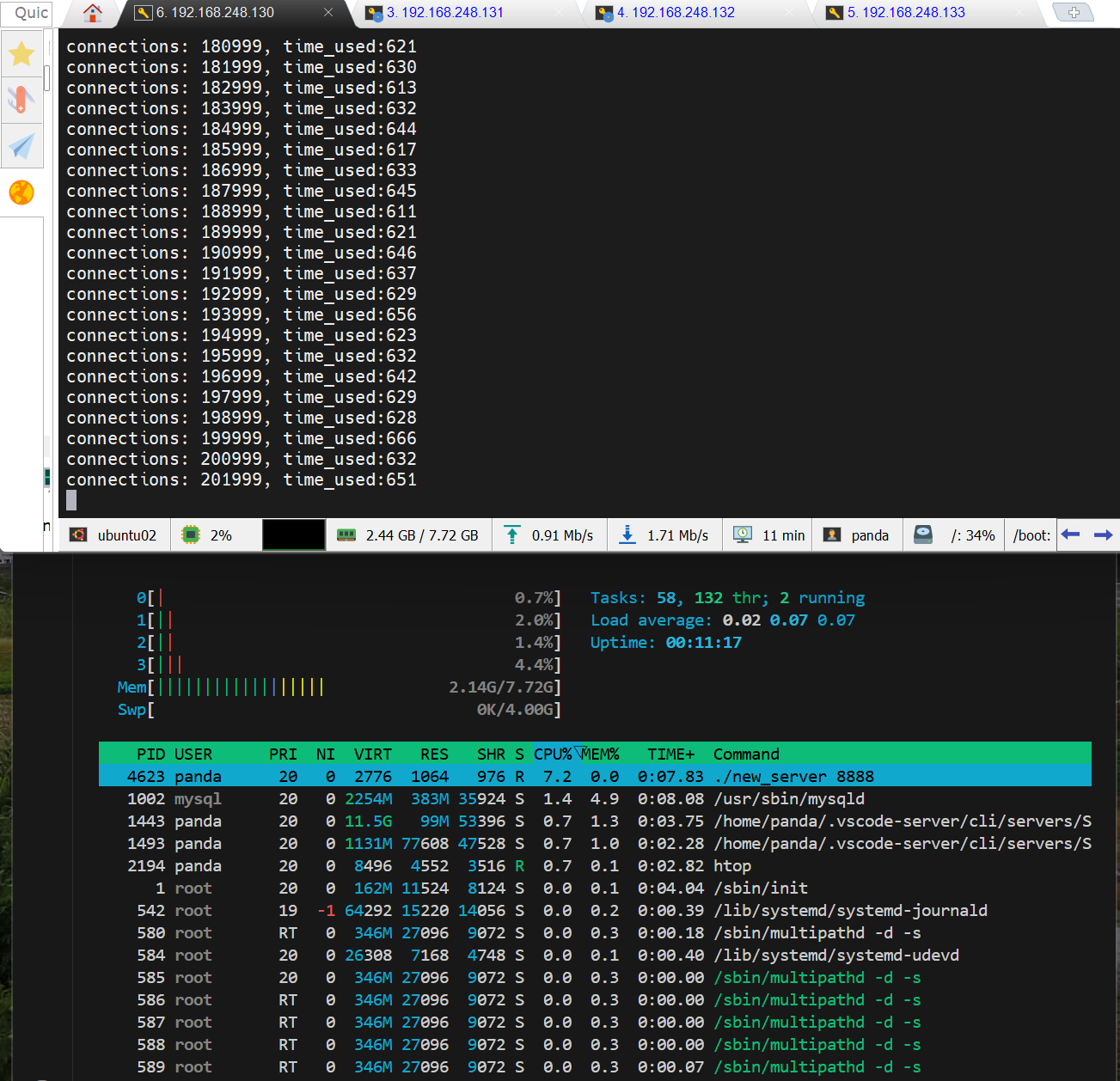Viewport: 1120px width, 1081px height.
Task: Click the uptime monitor icon beside 11 min
Action: pos(743,534)
